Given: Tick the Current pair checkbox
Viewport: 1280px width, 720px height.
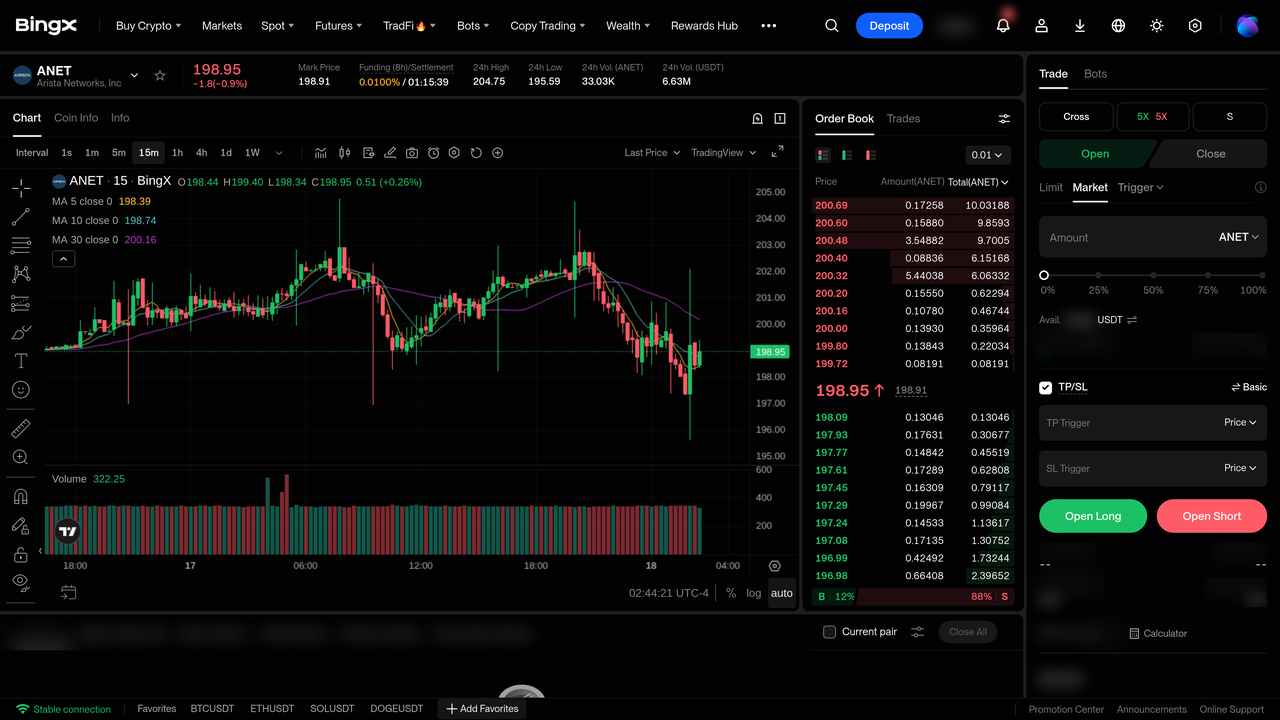Looking at the screenshot, I should pyautogui.click(x=829, y=632).
